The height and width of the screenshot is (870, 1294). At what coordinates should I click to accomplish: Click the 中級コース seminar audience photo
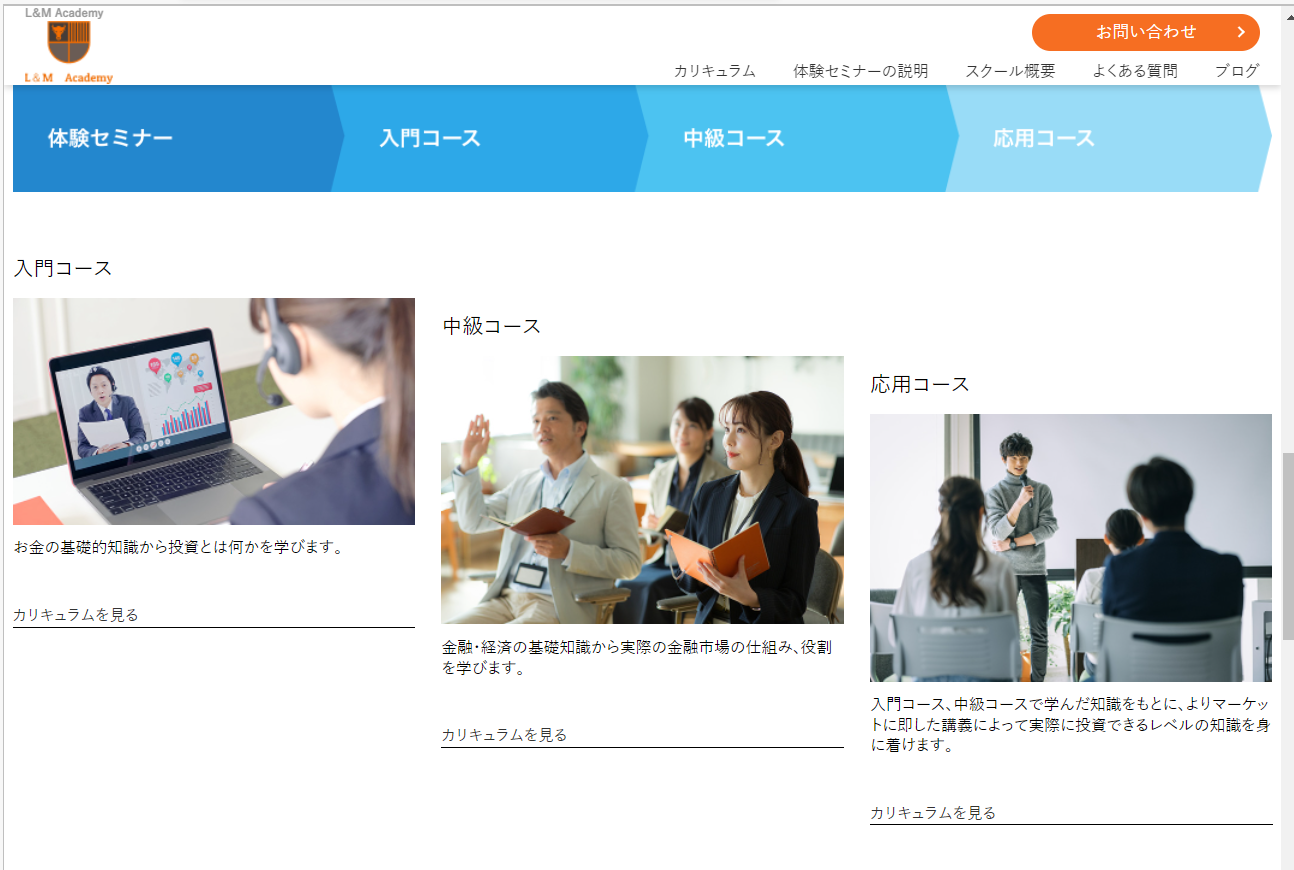[642, 490]
